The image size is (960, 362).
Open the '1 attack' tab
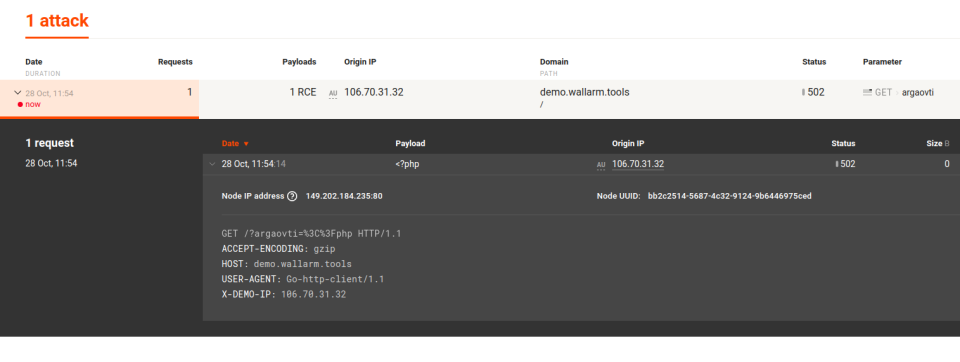click(x=57, y=21)
